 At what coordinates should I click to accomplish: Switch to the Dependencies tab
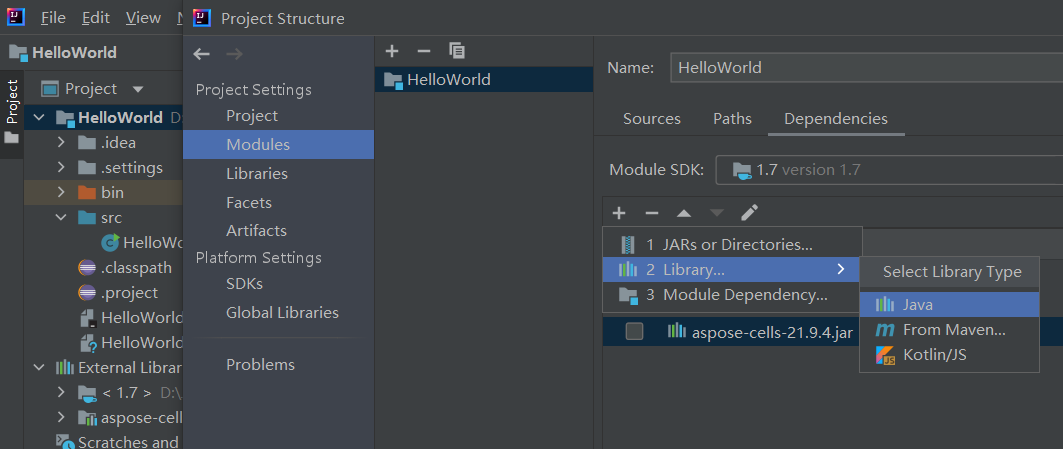836,119
